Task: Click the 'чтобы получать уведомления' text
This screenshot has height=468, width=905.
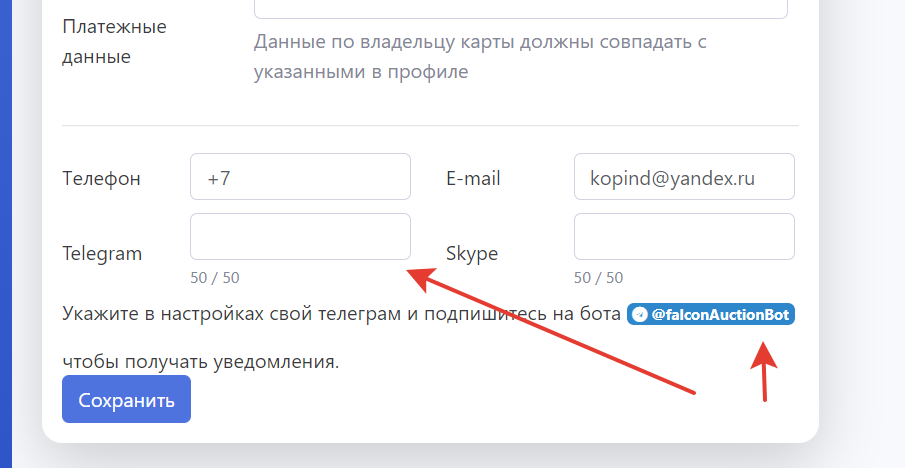Action: [x=200, y=361]
